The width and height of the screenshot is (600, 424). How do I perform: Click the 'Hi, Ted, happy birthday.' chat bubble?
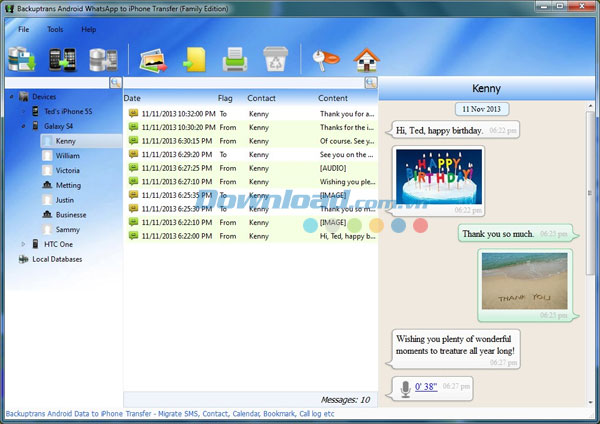tap(453, 130)
